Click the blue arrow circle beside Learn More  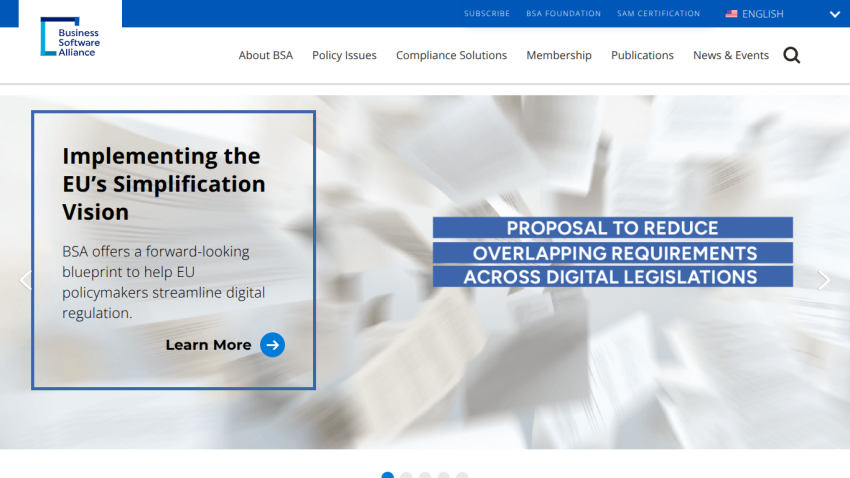(x=272, y=345)
